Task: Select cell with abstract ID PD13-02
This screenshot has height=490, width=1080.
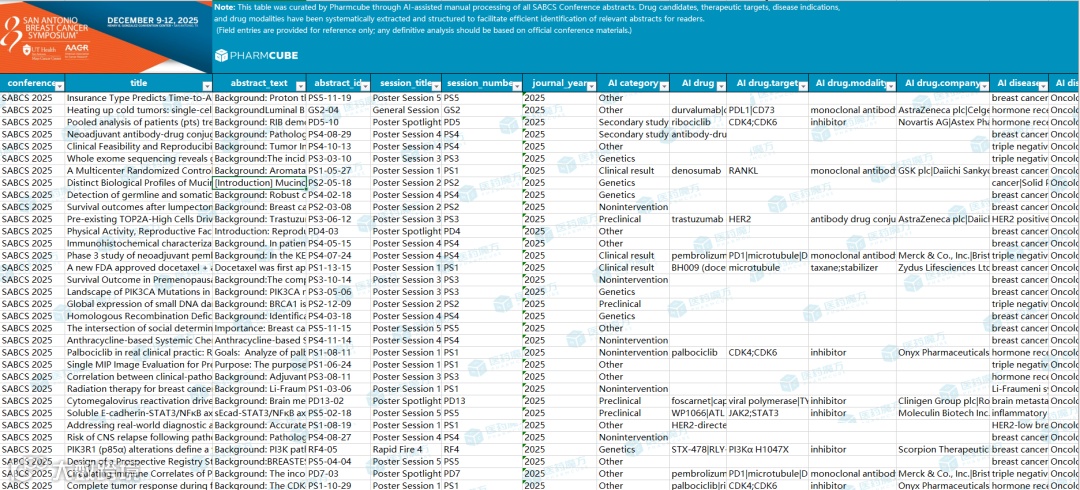Action: click(x=339, y=400)
